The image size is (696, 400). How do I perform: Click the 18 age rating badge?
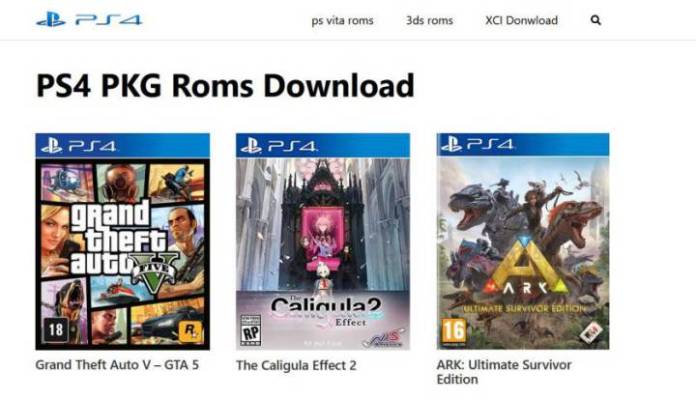click(x=56, y=330)
